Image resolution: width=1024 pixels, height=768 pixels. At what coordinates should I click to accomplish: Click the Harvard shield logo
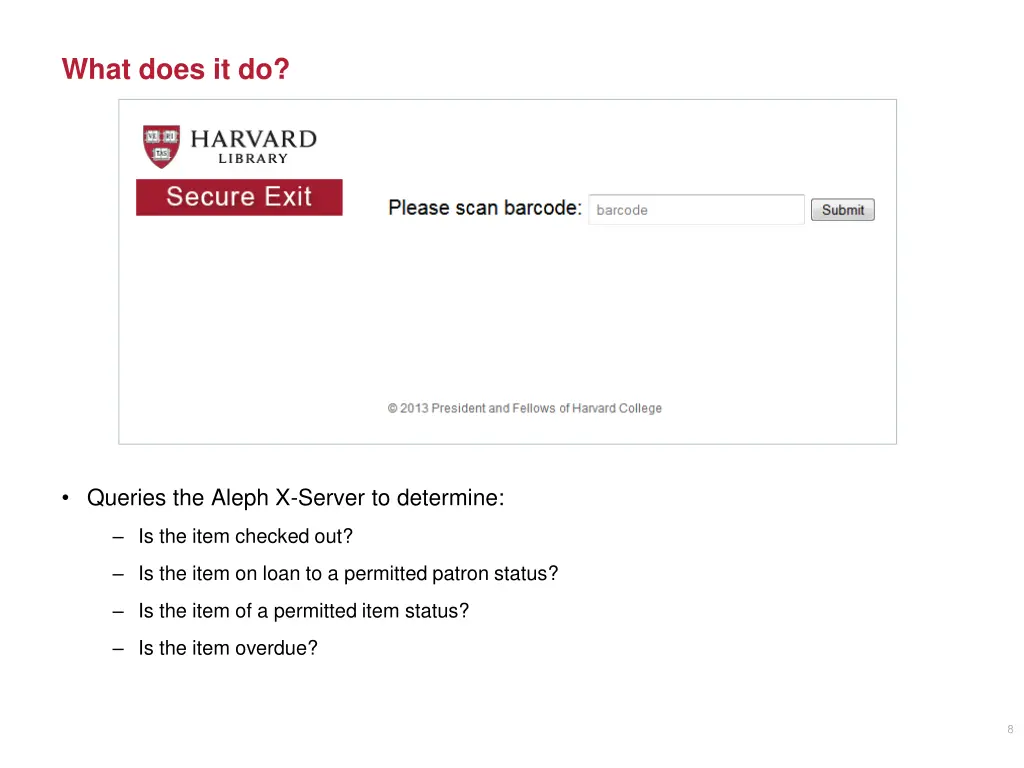pyautogui.click(x=161, y=146)
